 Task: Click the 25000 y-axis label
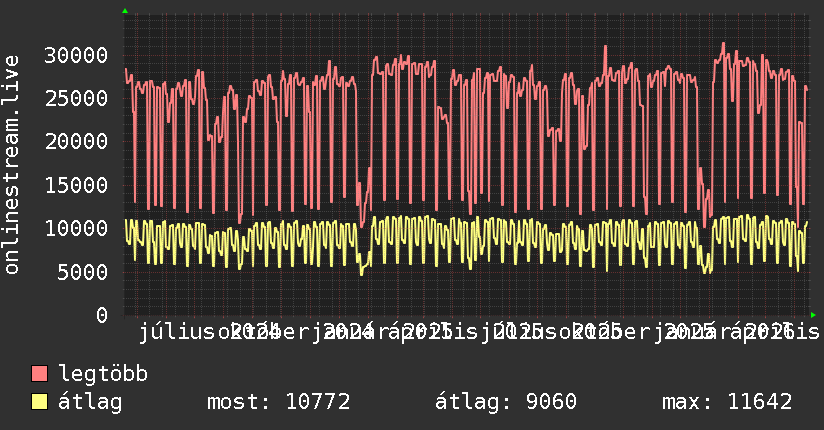(76, 98)
